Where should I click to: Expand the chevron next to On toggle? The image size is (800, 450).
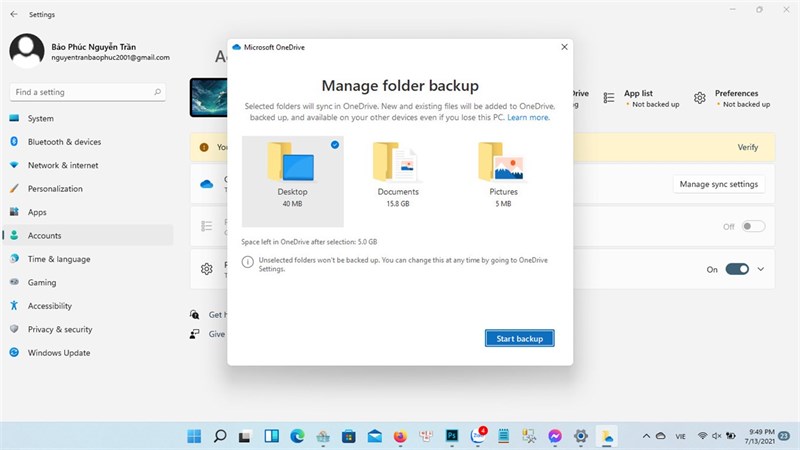761,269
